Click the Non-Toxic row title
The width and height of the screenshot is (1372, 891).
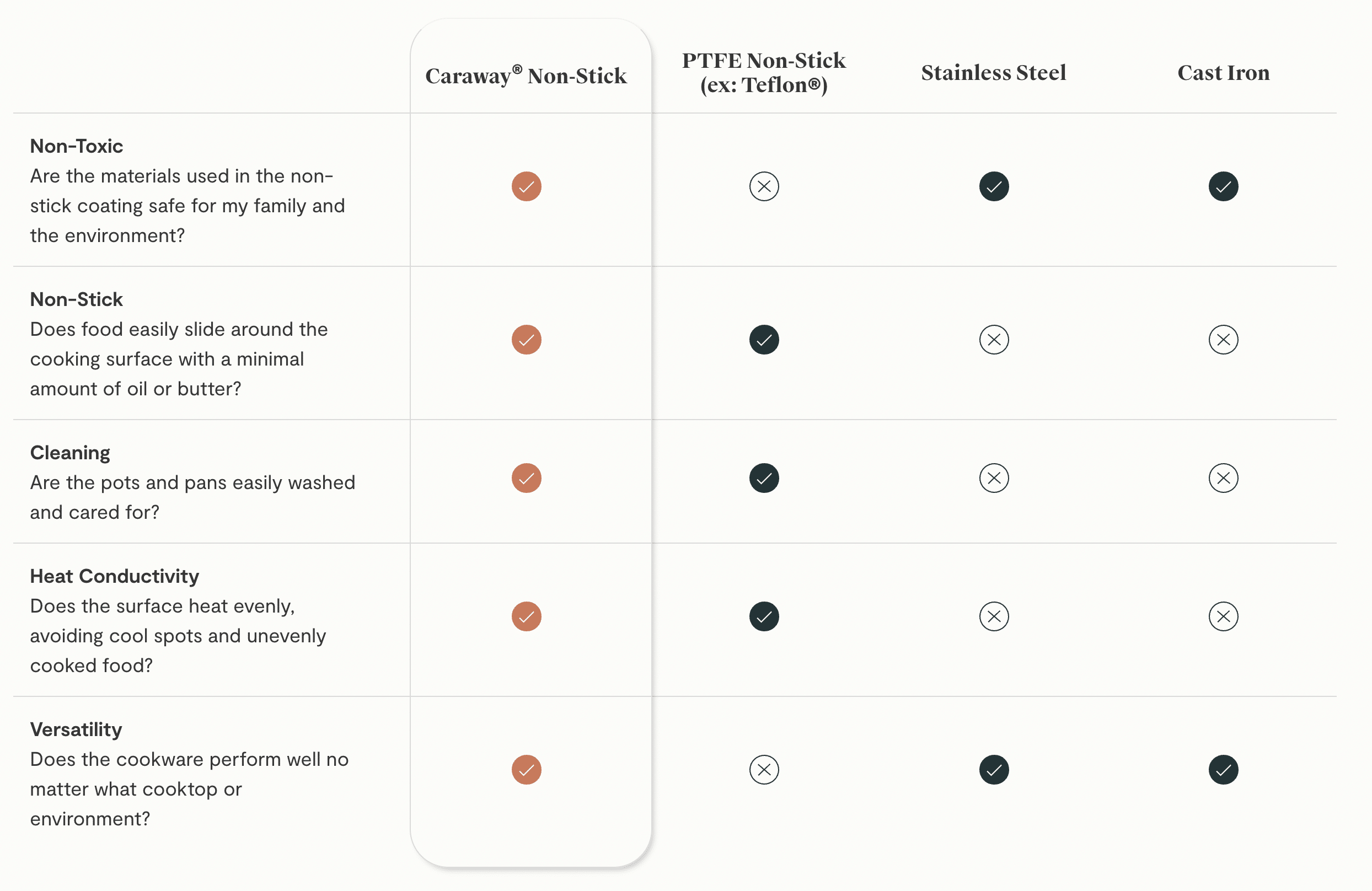[x=77, y=146]
